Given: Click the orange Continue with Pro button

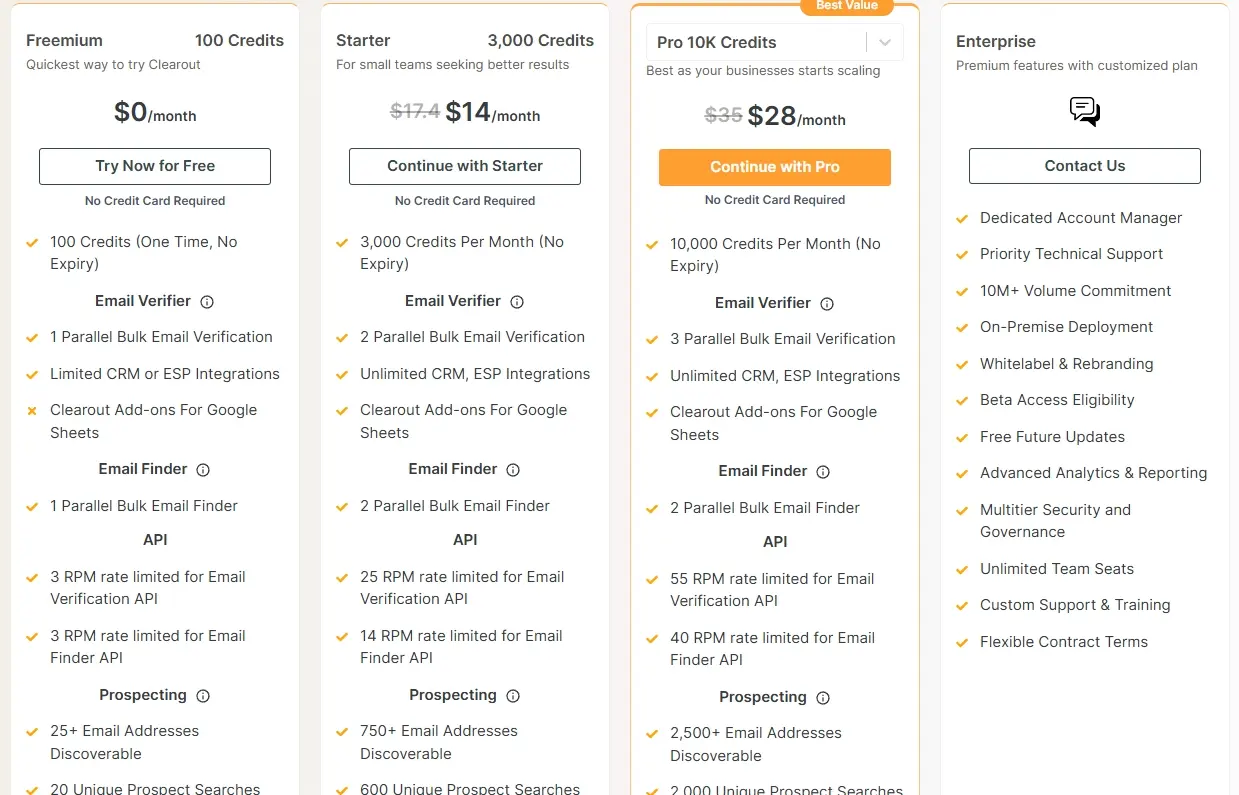Looking at the screenshot, I should [775, 167].
